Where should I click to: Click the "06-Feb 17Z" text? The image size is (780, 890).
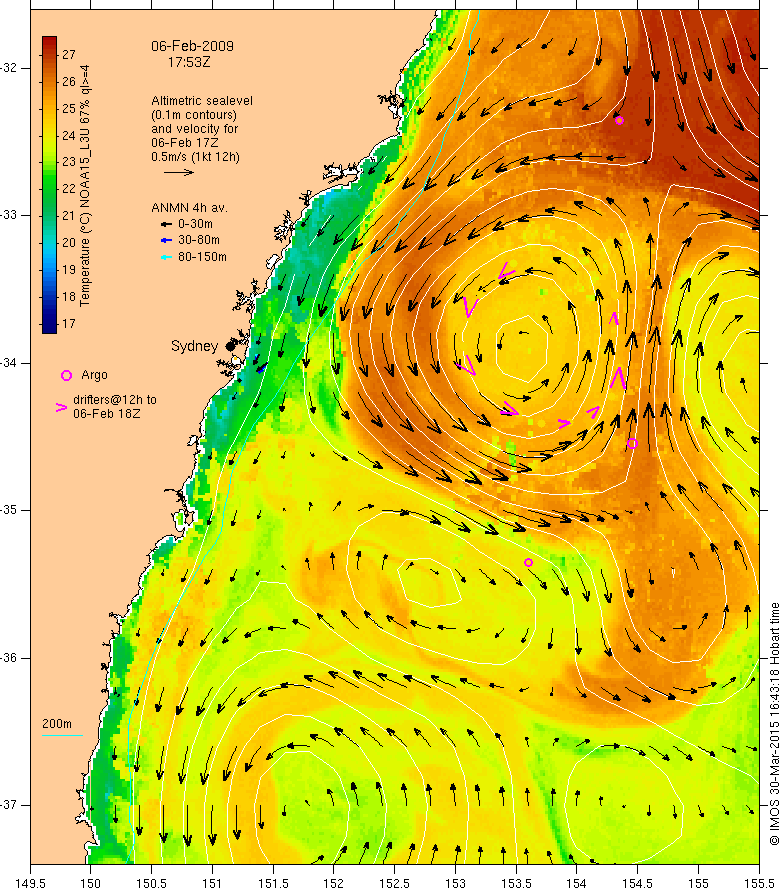click(x=184, y=143)
